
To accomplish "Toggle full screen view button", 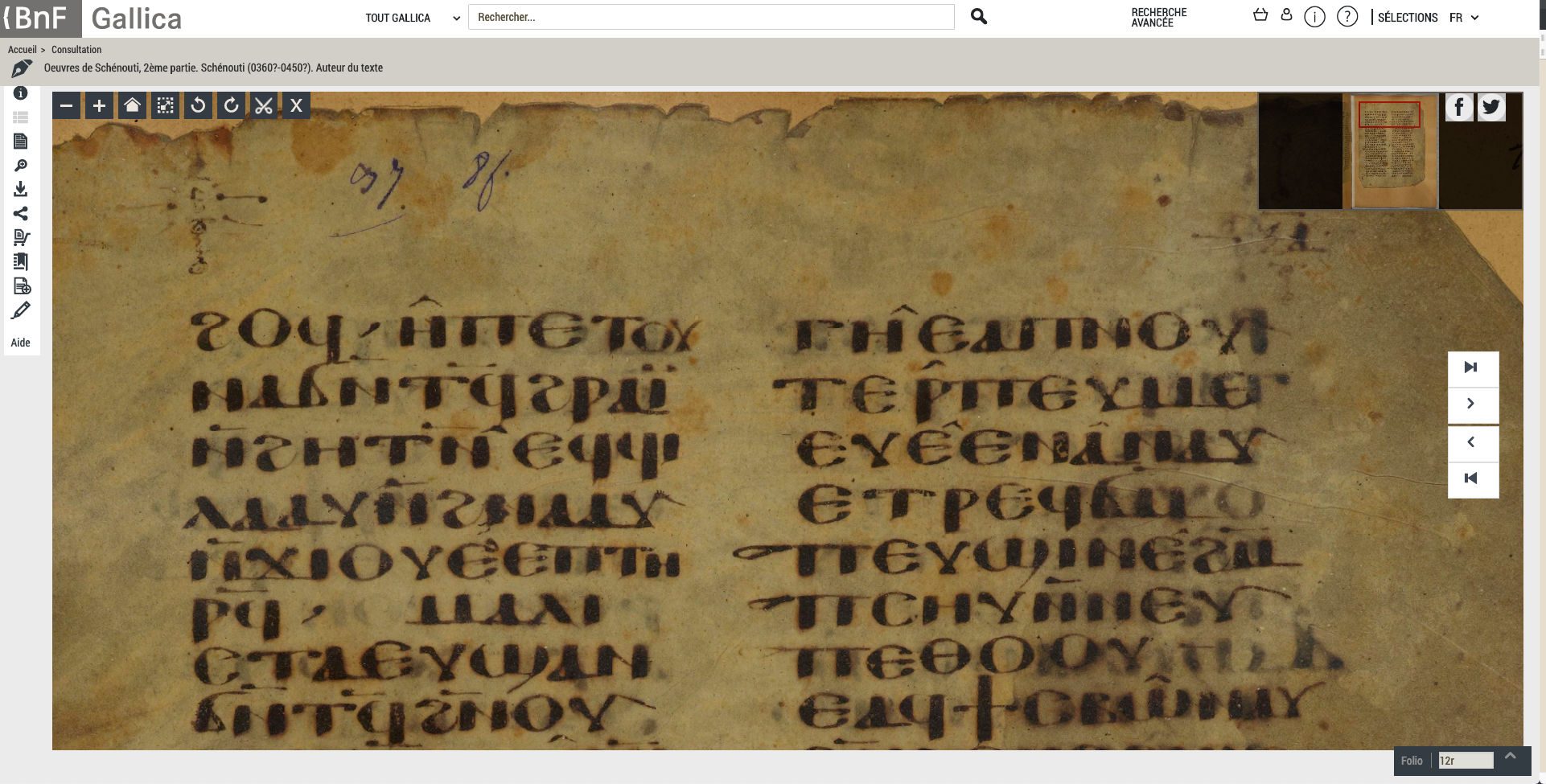I will (166, 105).
